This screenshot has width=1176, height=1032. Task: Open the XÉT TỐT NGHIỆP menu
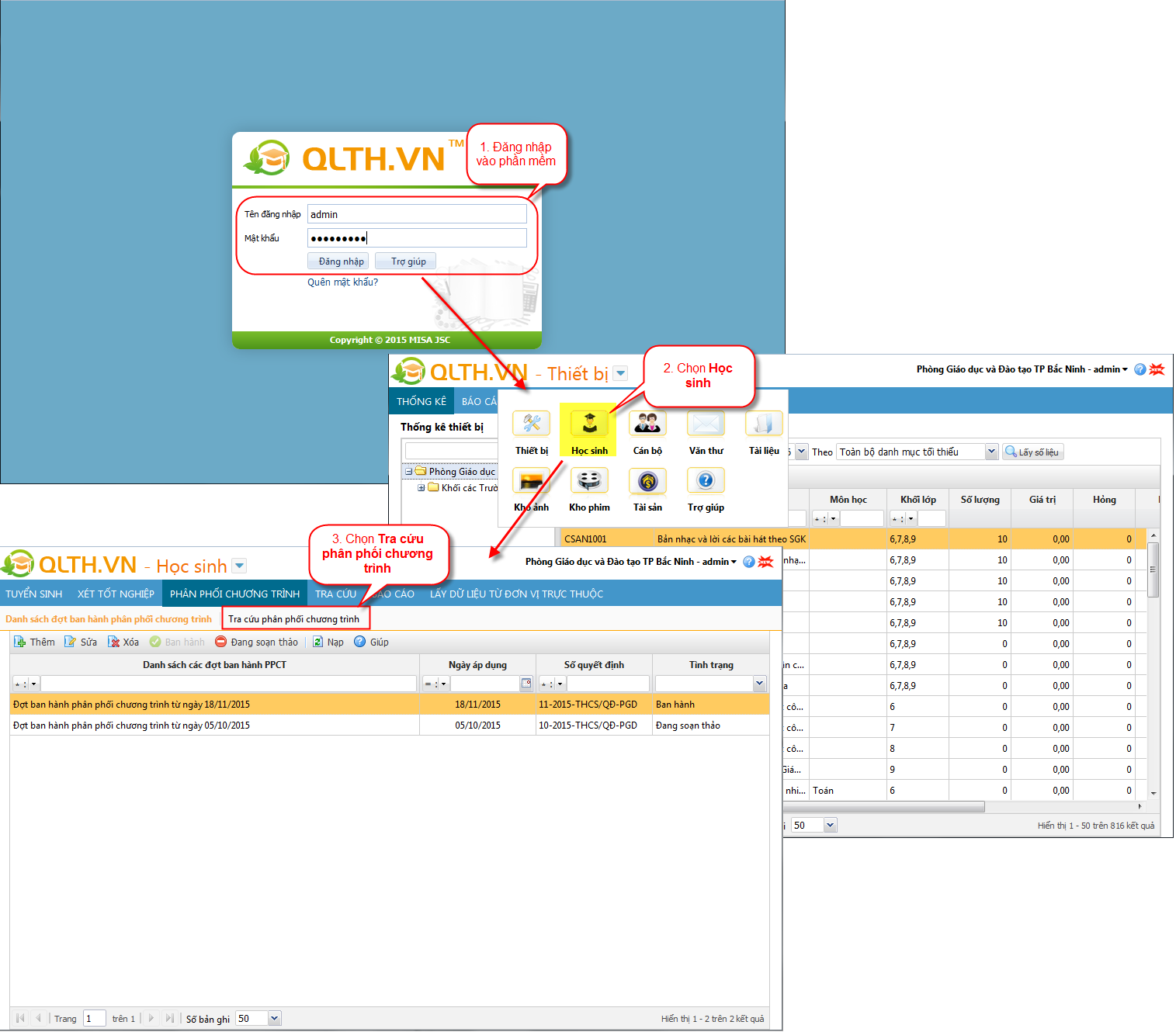[116, 594]
